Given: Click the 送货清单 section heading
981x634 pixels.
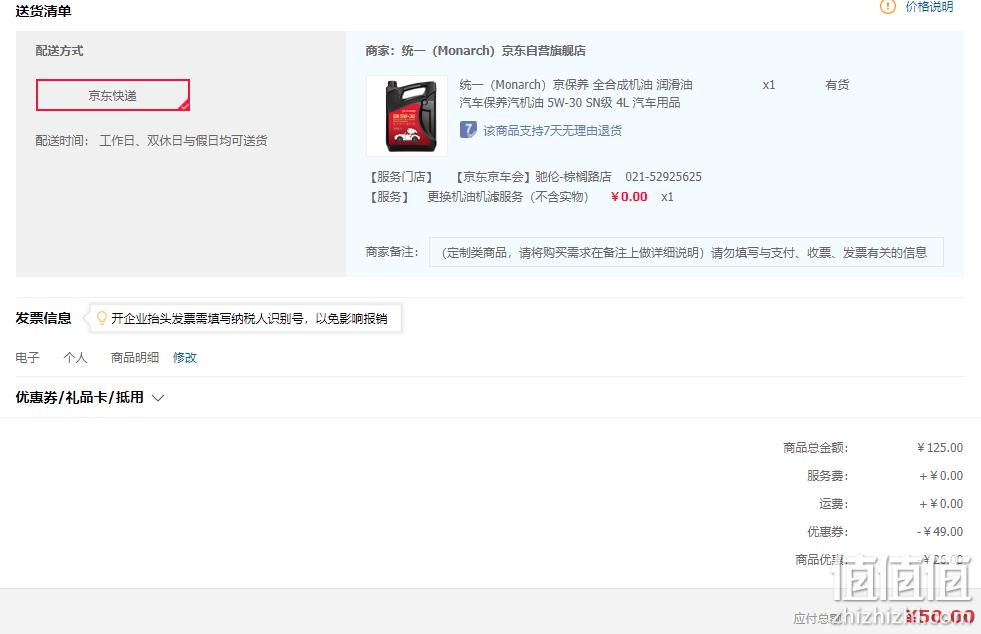Looking at the screenshot, I should (x=43, y=11).
